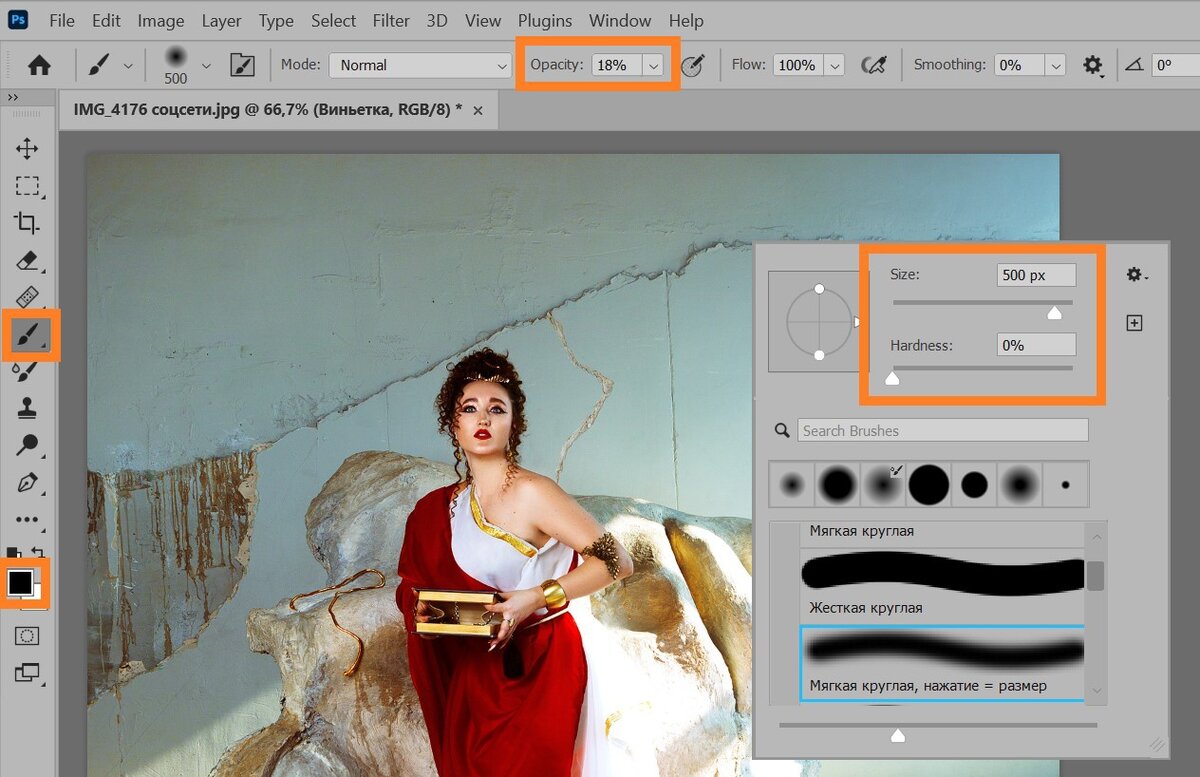Click the brush tip preview showing 500
1200x777 pixels.
(176, 64)
